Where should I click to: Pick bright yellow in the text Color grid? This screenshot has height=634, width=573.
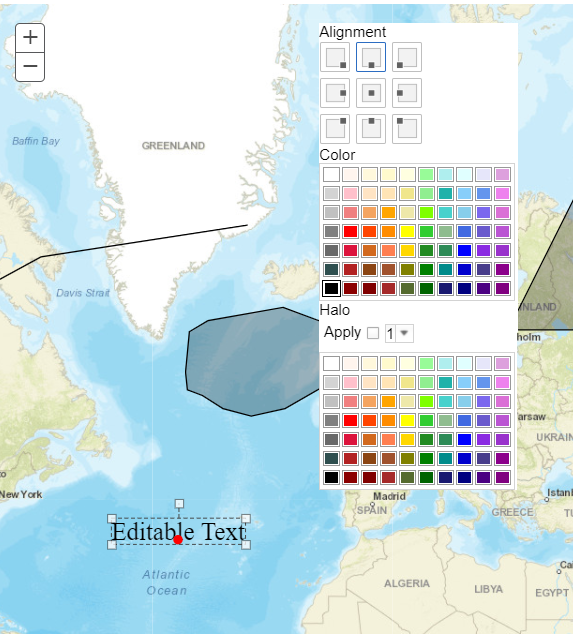[x=407, y=231]
